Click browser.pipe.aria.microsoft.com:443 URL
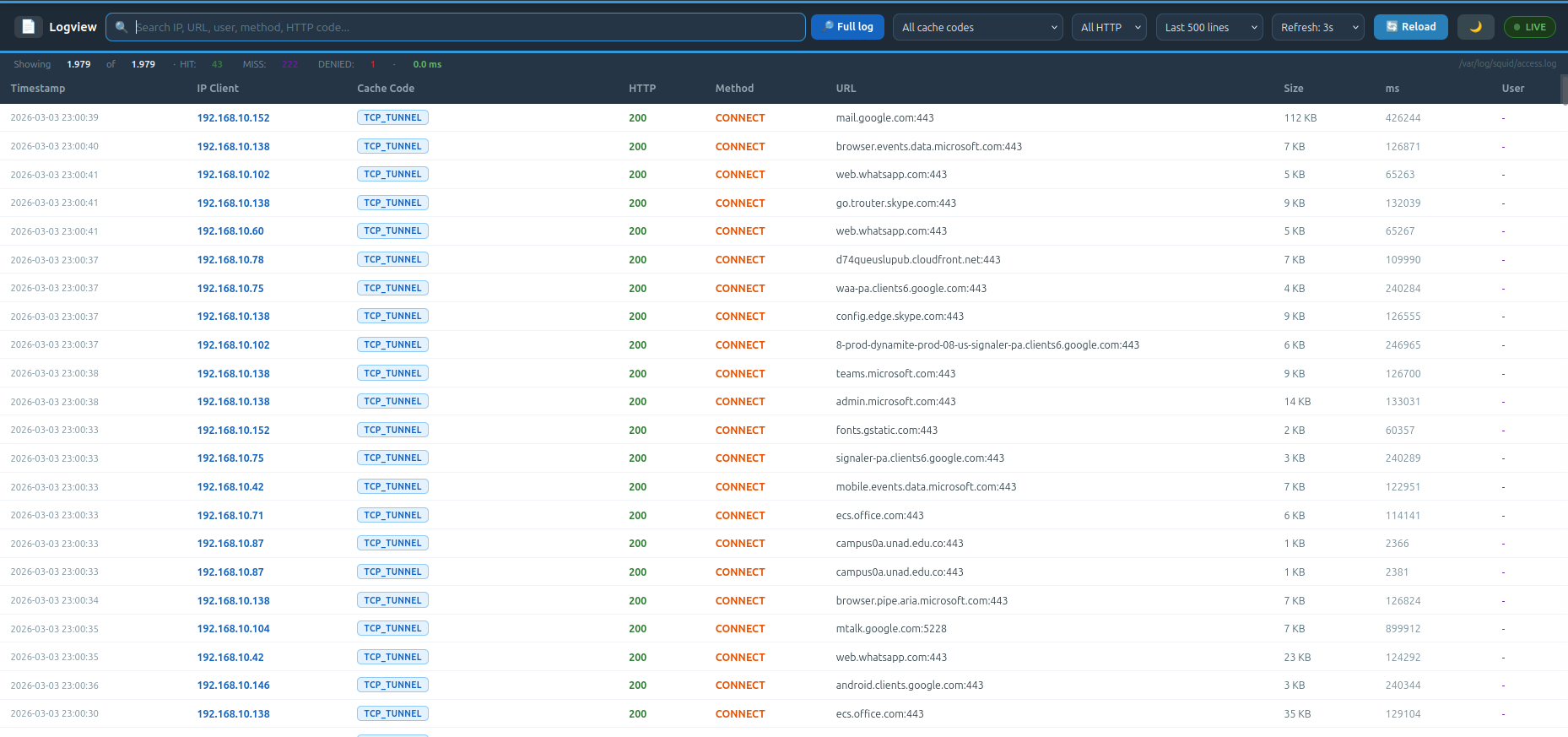The height and width of the screenshot is (737, 1568). pos(922,601)
